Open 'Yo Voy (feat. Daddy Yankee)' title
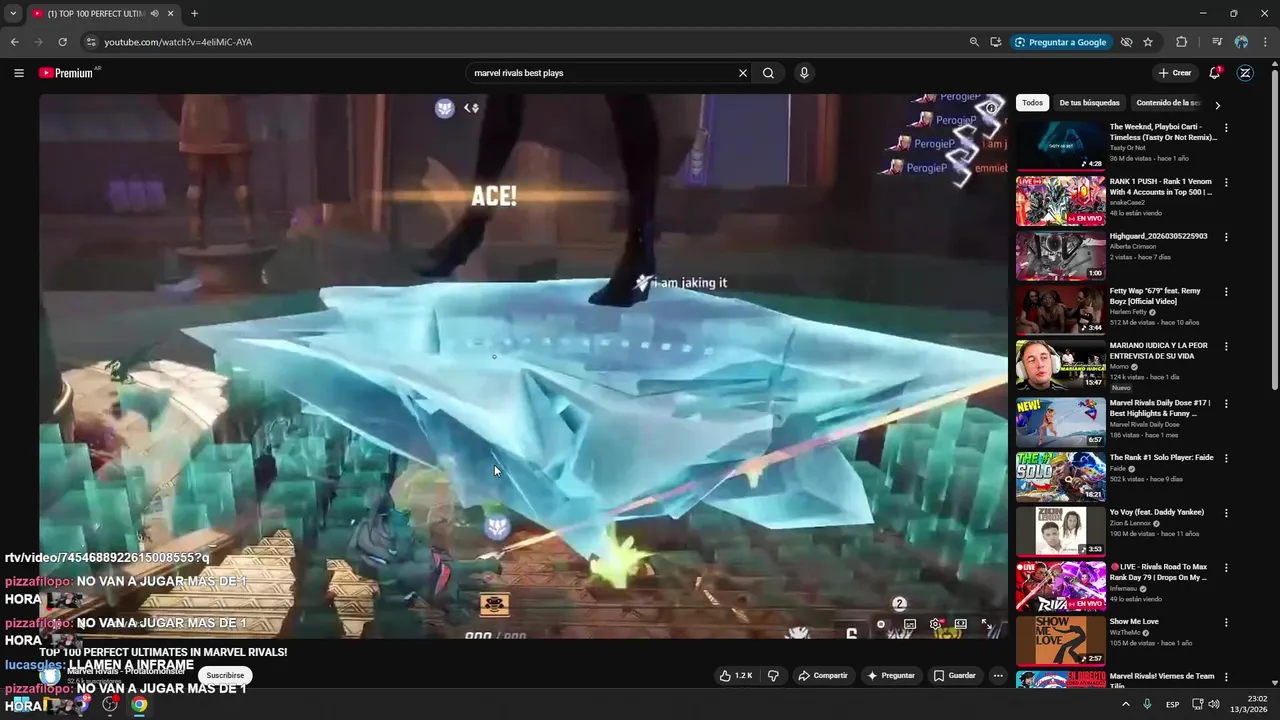 tap(1157, 512)
